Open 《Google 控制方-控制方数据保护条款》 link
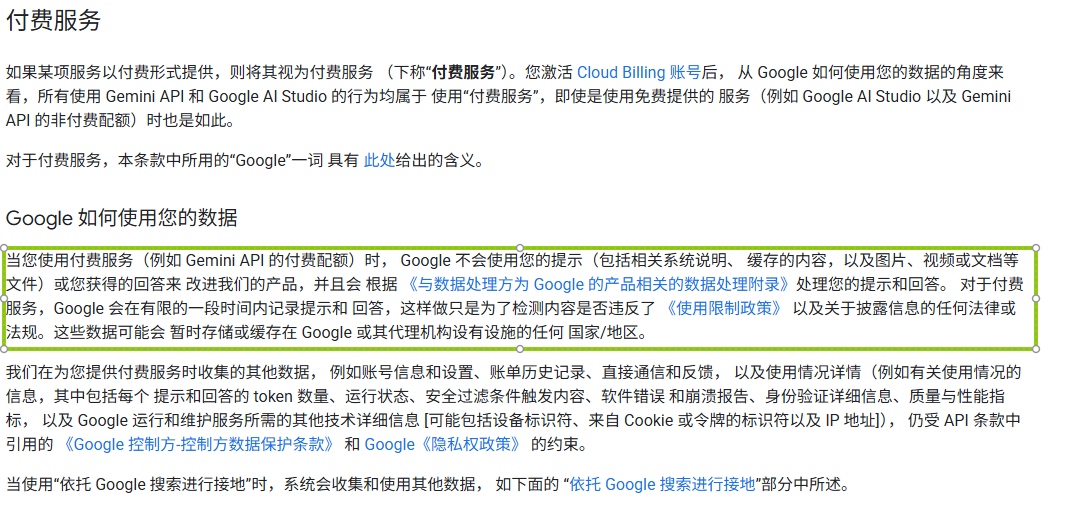Image resolution: width=1065 pixels, height=523 pixels. point(198,445)
